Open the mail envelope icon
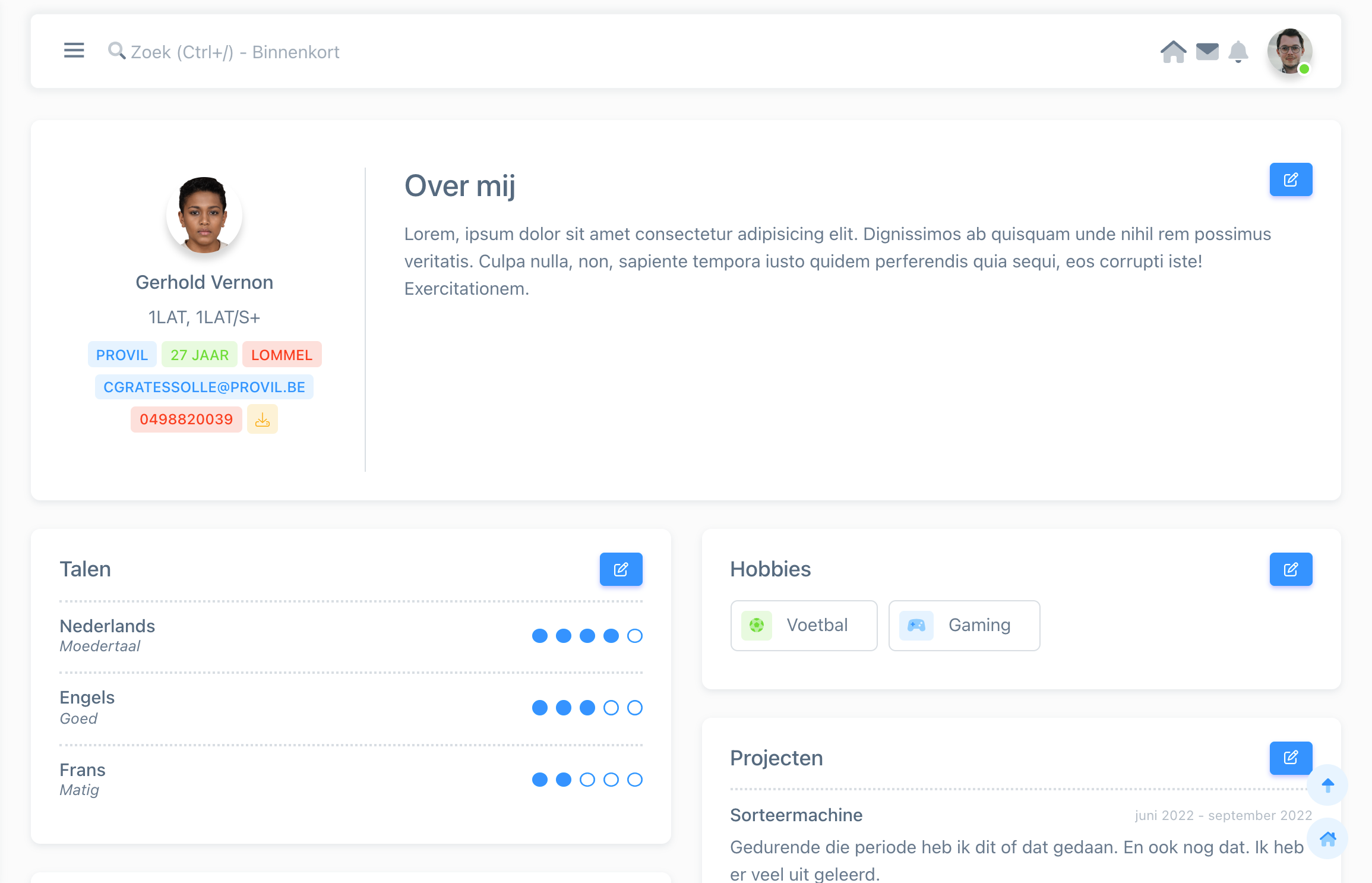 (x=1207, y=52)
